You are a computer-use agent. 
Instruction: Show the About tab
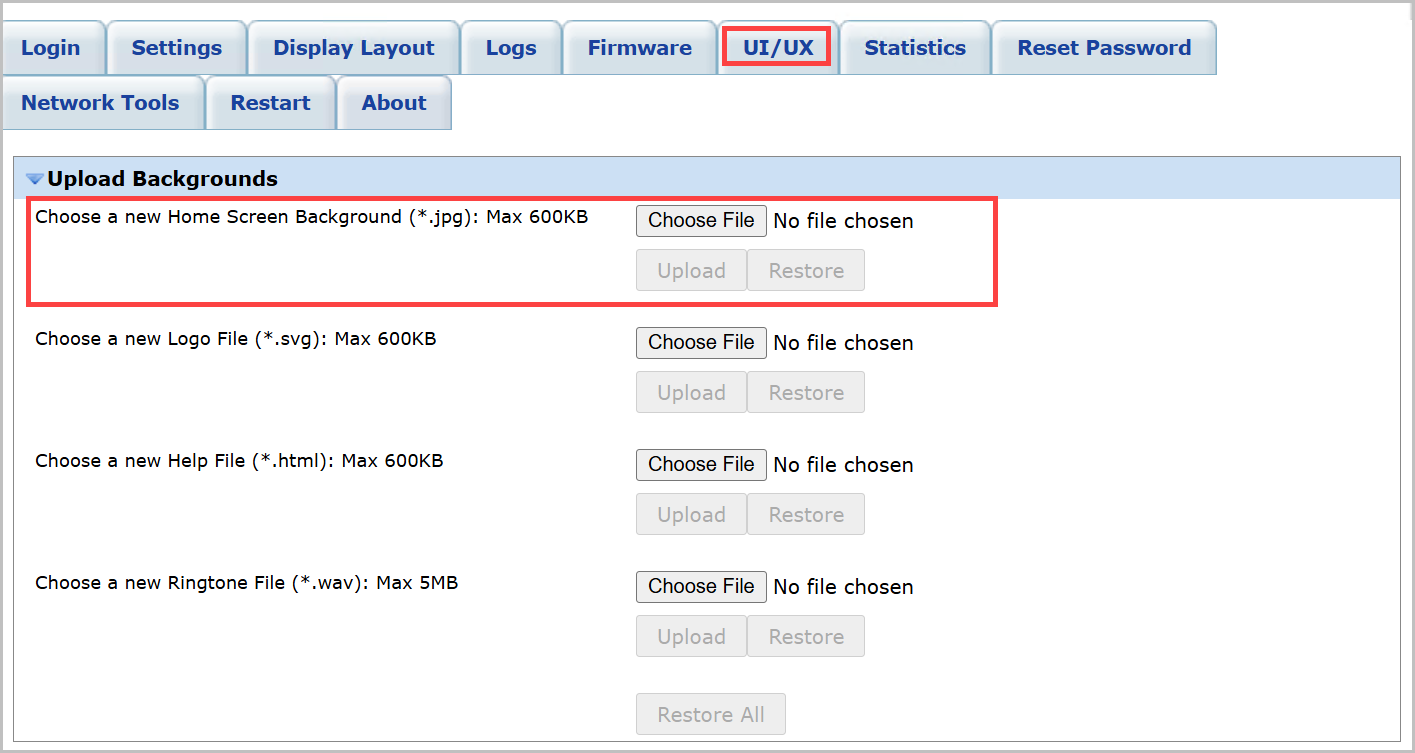pyautogui.click(x=394, y=103)
